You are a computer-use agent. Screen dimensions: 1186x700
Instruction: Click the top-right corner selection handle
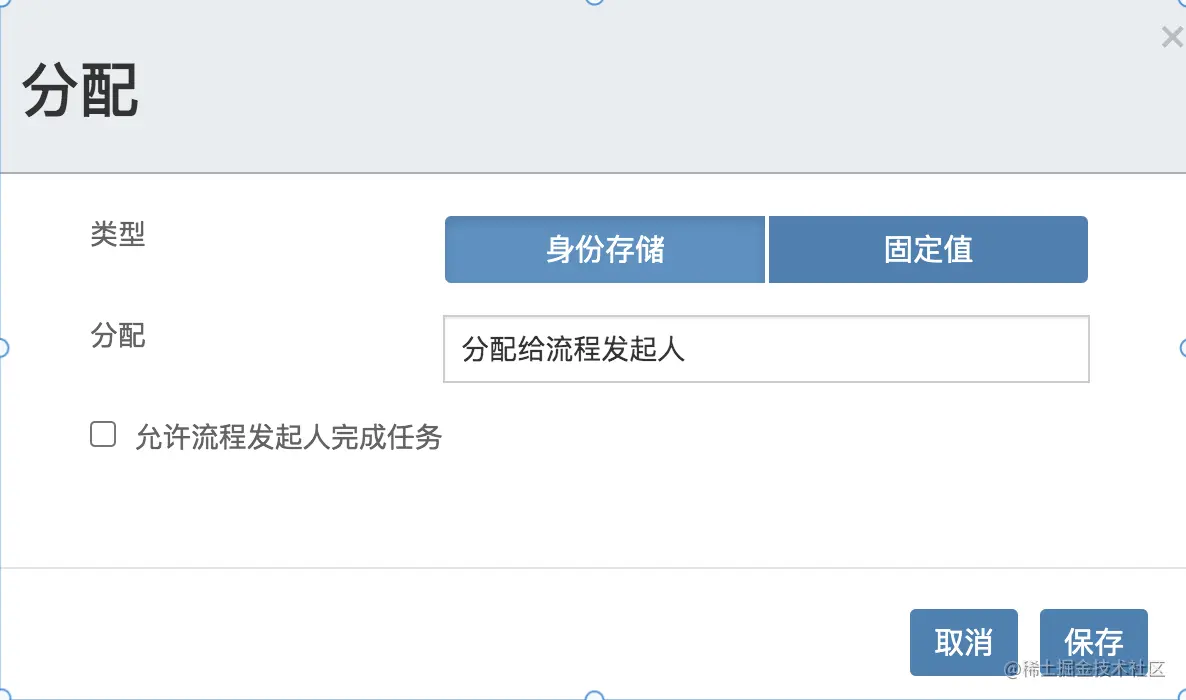1184,2
